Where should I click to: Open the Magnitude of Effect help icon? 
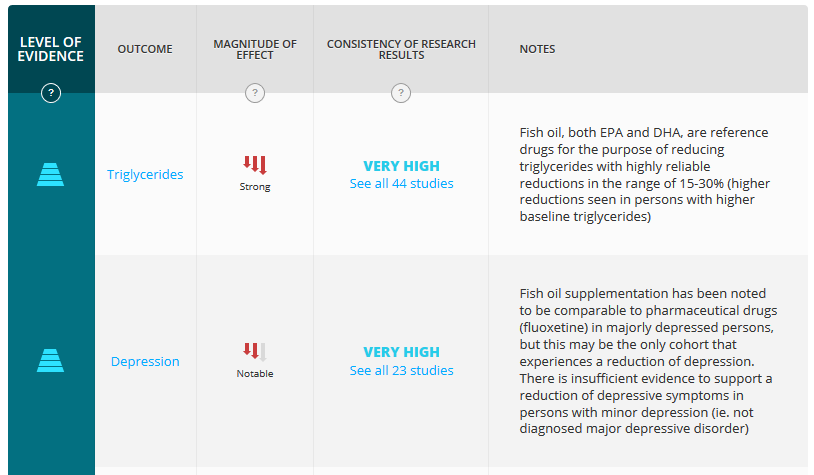(x=255, y=93)
